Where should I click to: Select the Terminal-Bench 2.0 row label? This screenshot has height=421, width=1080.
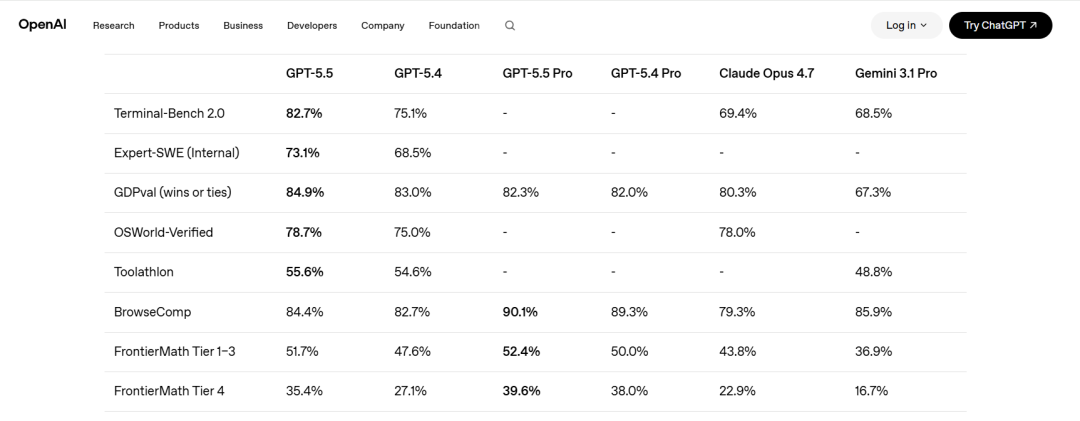point(170,113)
